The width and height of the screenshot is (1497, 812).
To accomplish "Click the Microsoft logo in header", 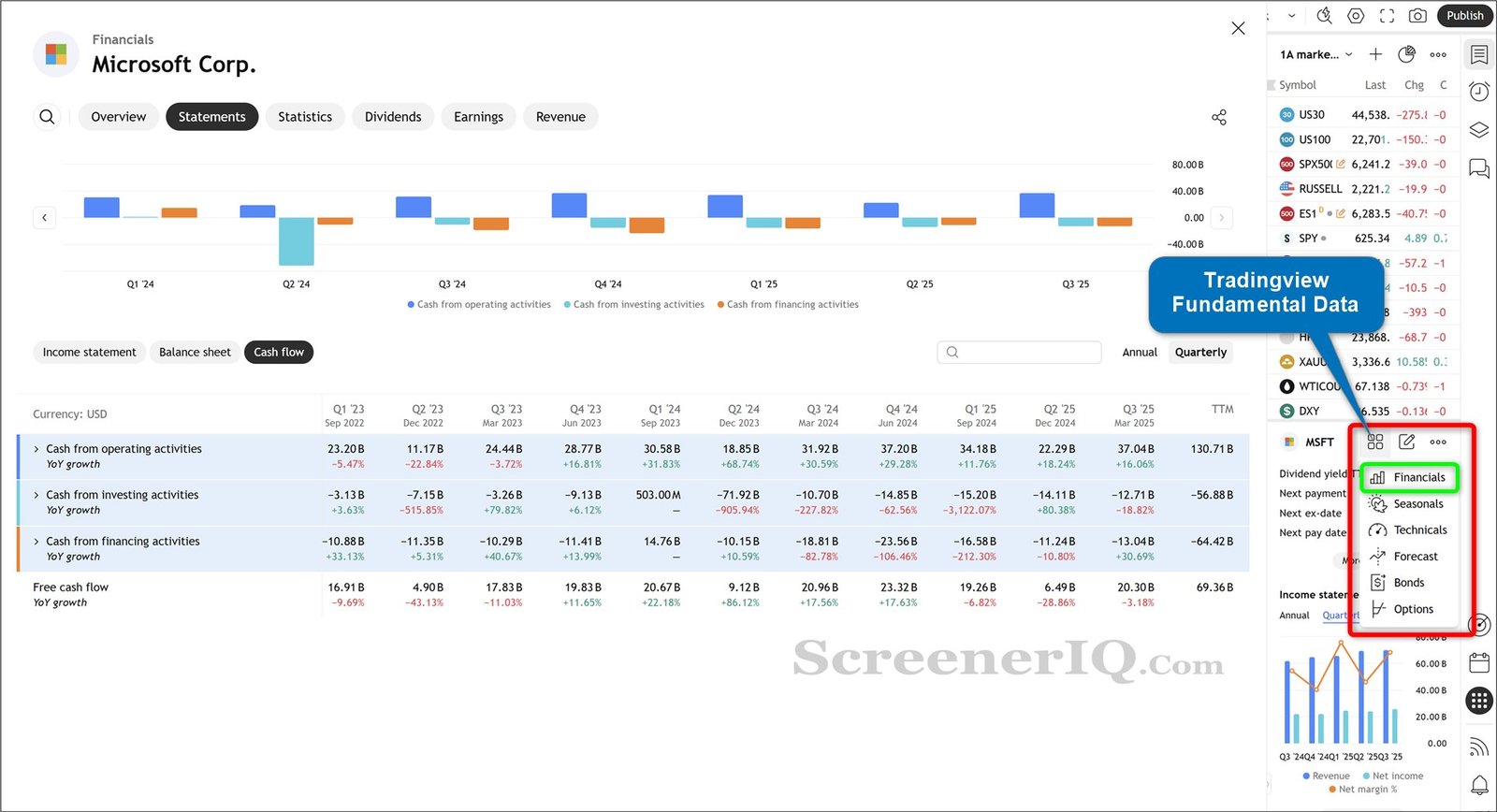I will click(x=56, y=53).
